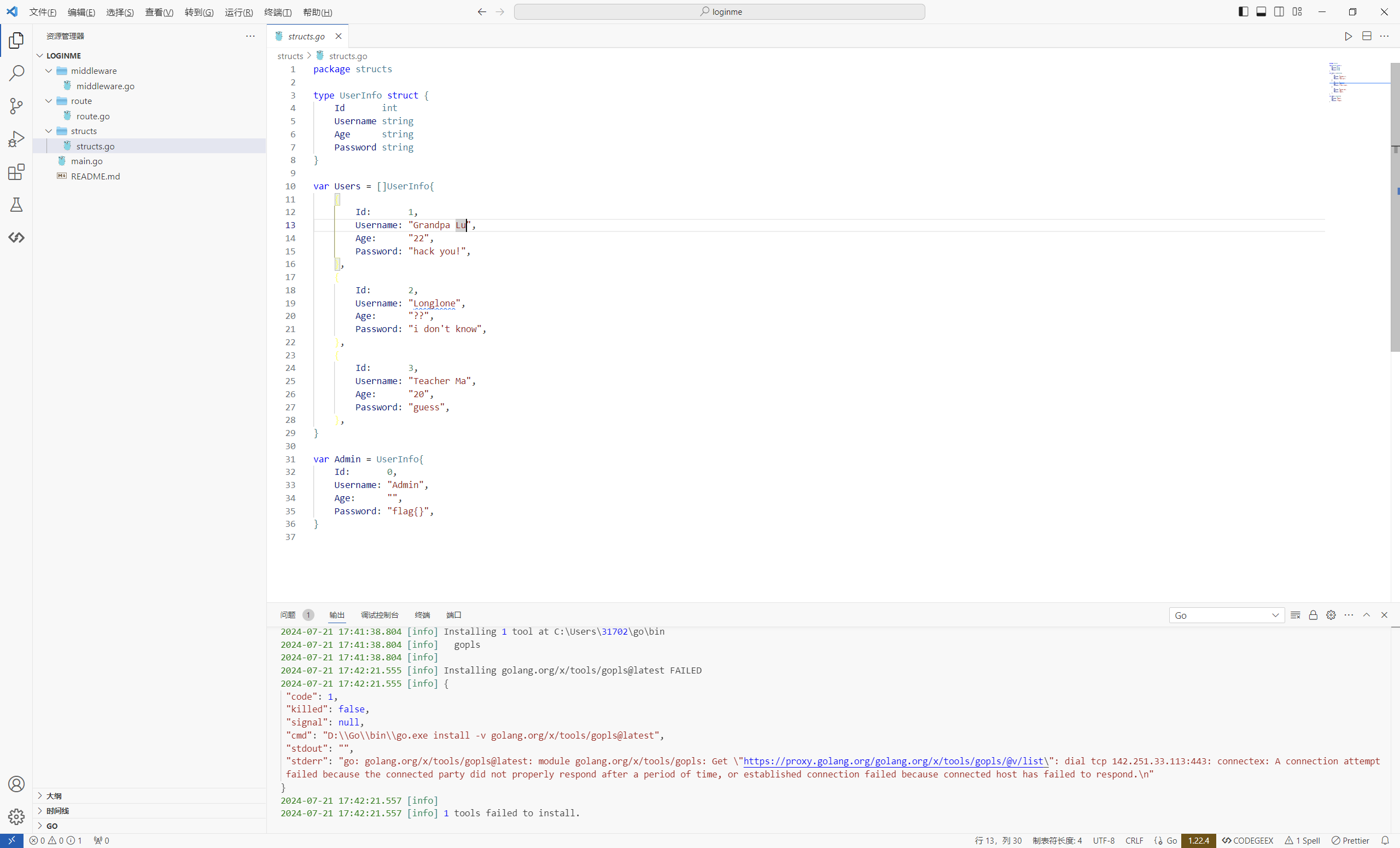Toggle the primary side bar
The image size is (1400, 848).
[x=1243, y=12]
